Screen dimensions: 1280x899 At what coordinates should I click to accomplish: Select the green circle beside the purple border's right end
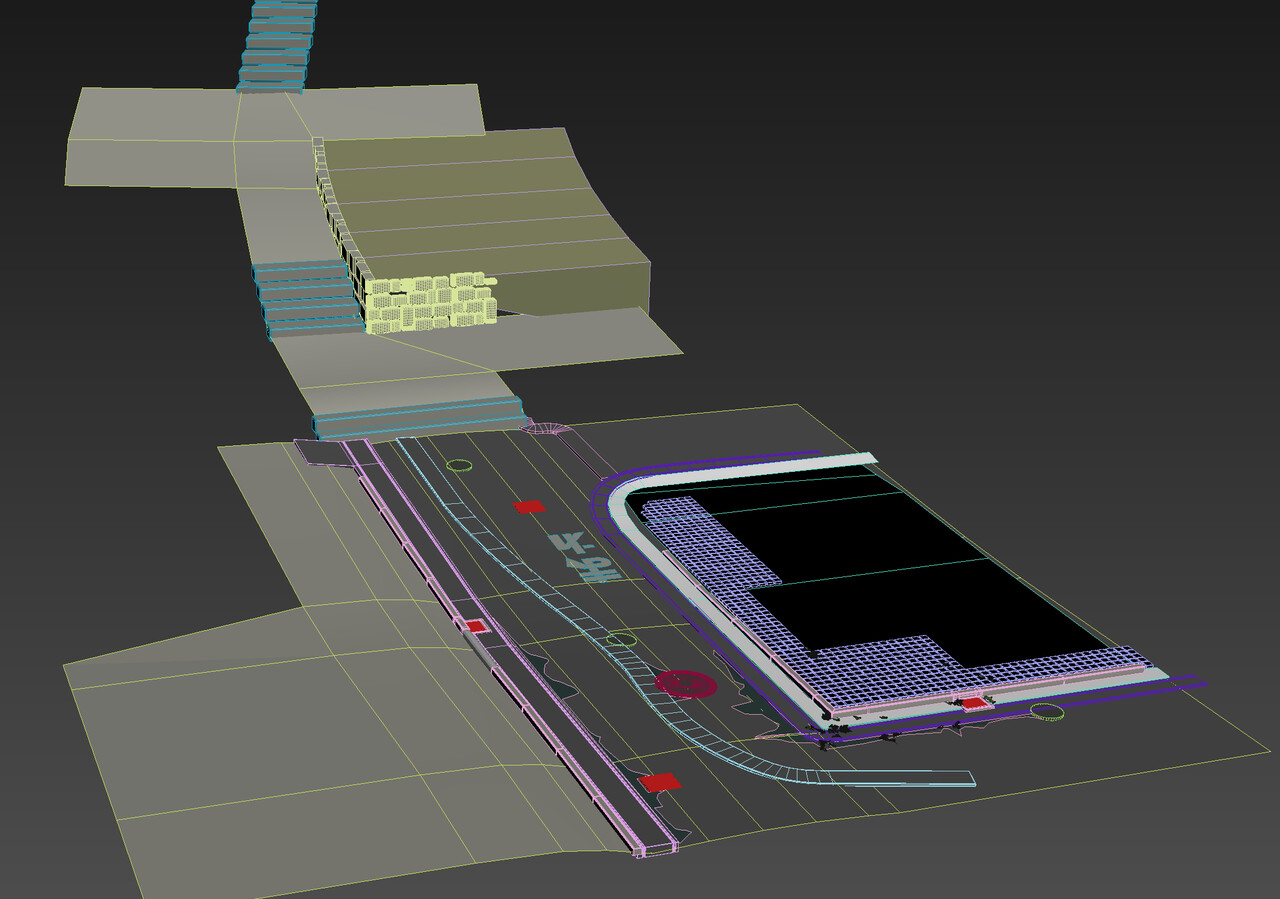(1047, 711)
